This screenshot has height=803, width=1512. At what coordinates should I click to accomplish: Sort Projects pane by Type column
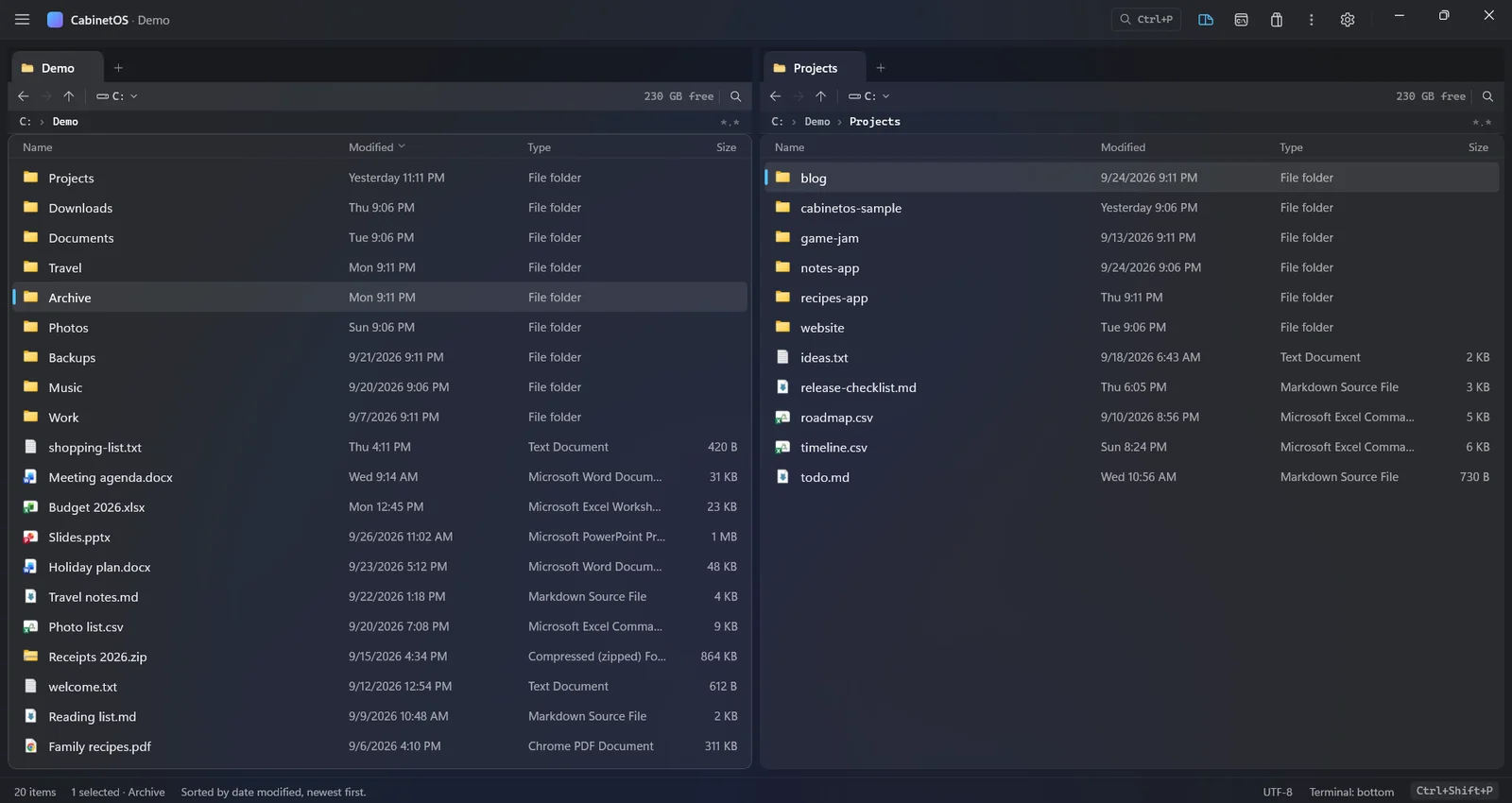point(1291,147)
